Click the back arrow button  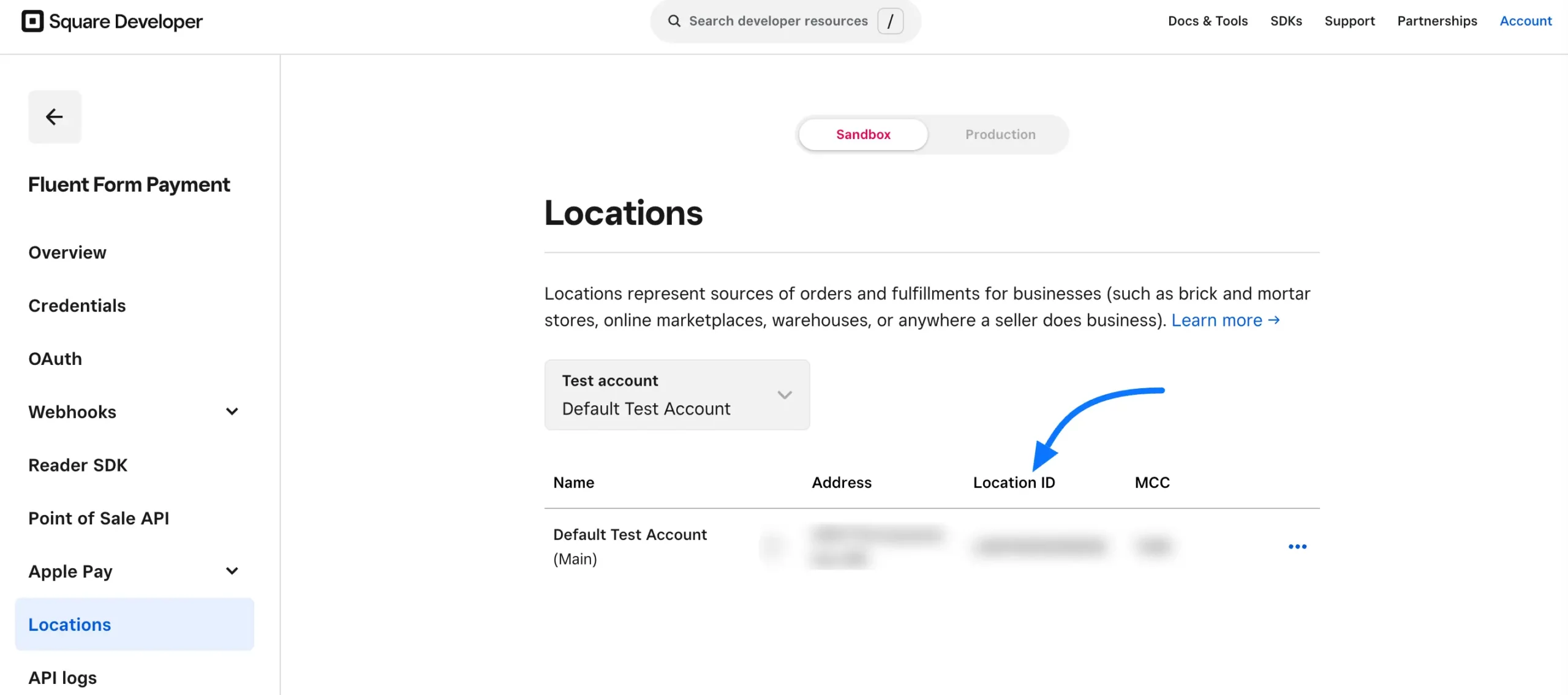(55, 117)
